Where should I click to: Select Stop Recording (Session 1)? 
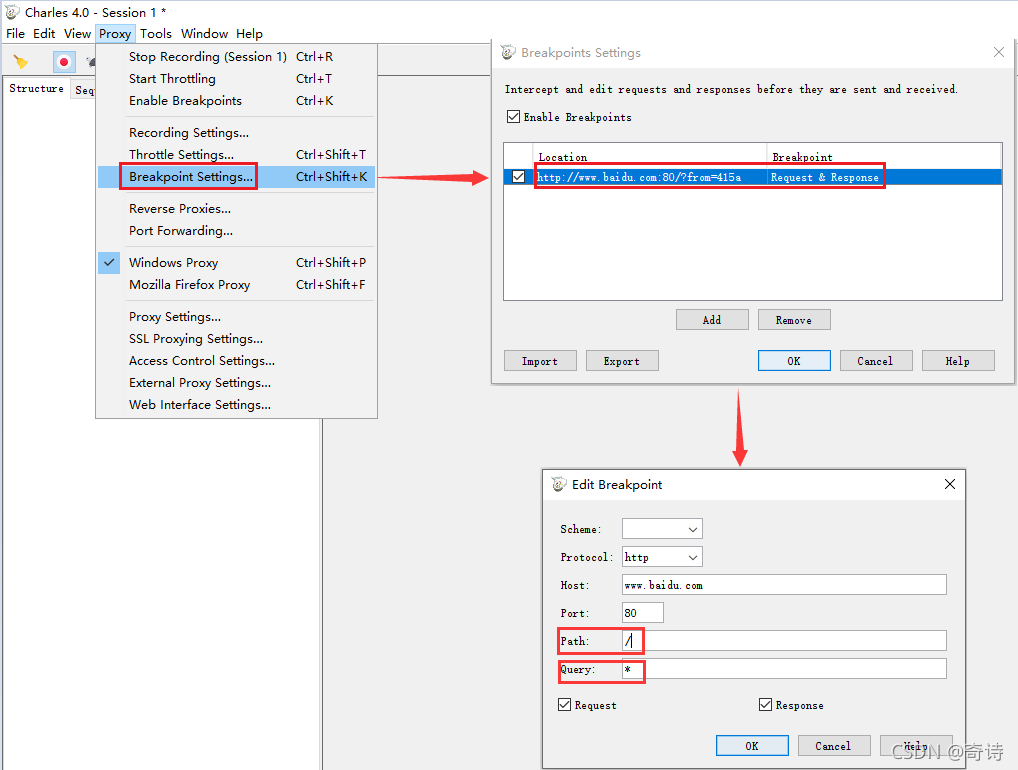tap(236, 57)
